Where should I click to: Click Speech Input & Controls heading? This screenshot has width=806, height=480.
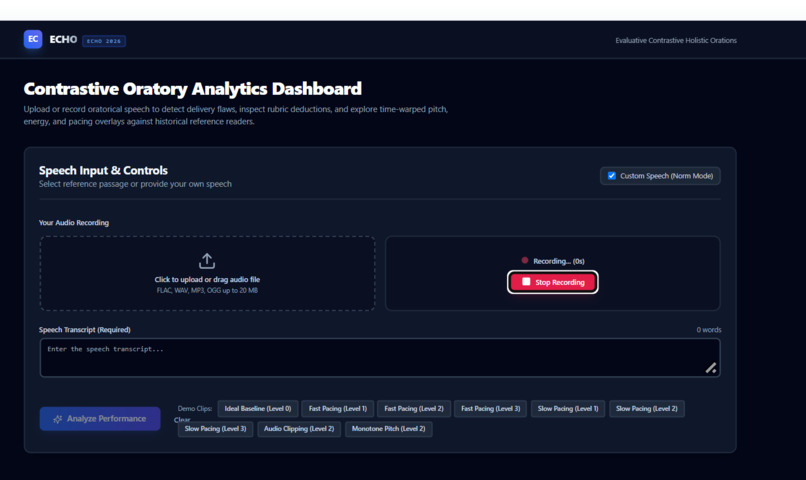click(103, 170)
